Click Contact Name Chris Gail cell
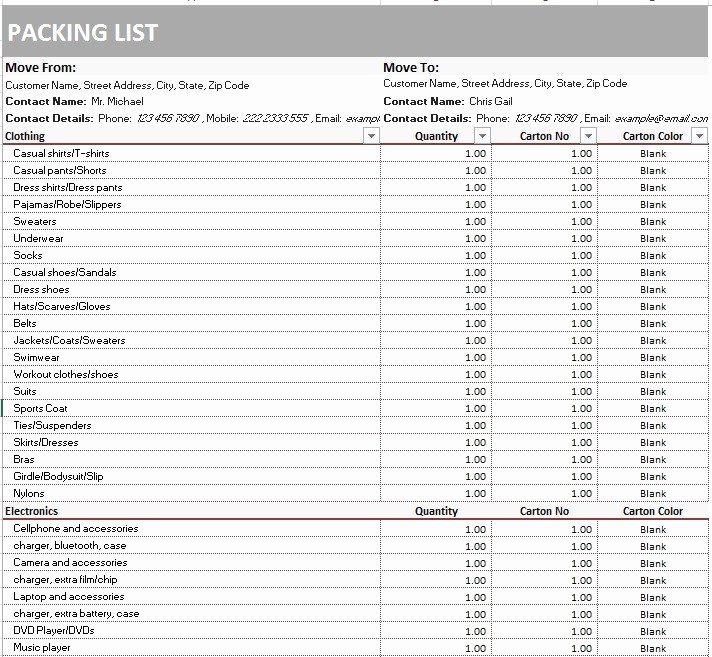 coord(544,101)
